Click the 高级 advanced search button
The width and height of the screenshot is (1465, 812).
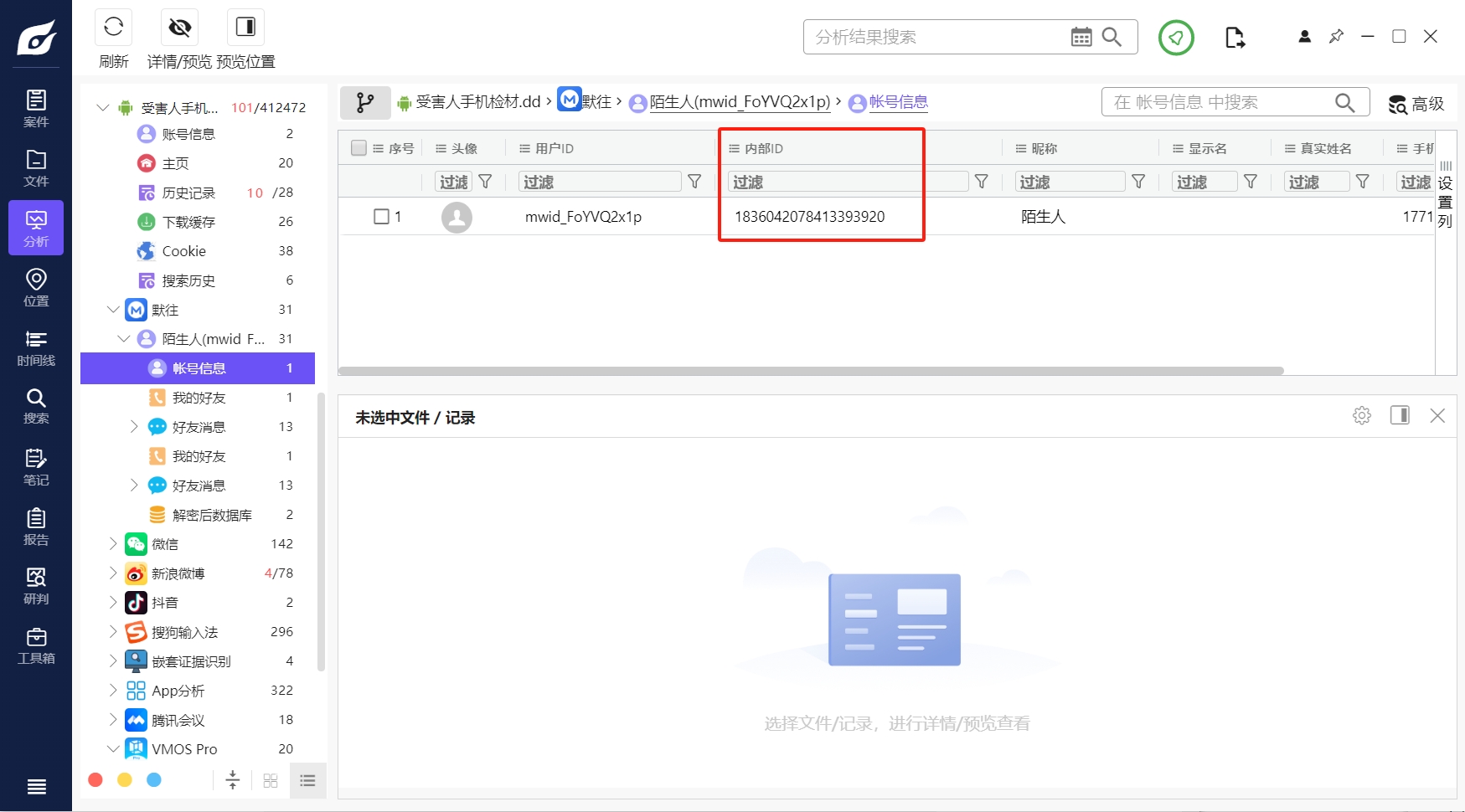click(x=1416, y=104)
